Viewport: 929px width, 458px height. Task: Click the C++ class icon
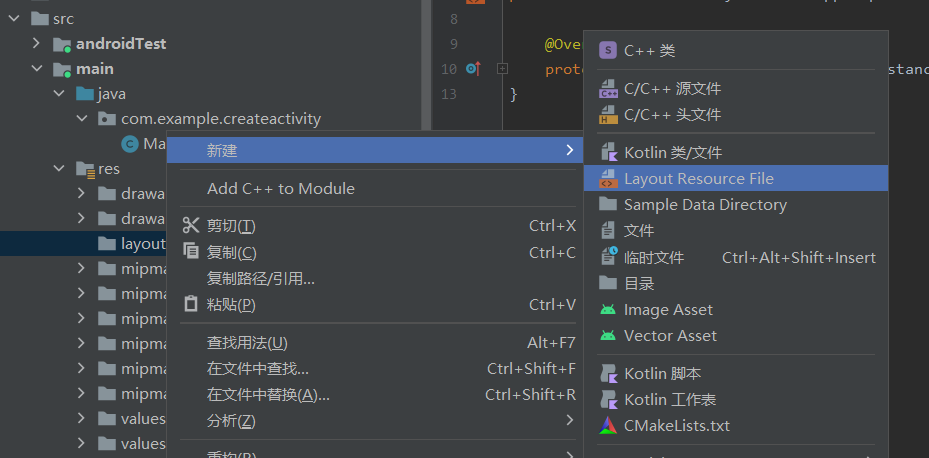click(x=607, y=50)
